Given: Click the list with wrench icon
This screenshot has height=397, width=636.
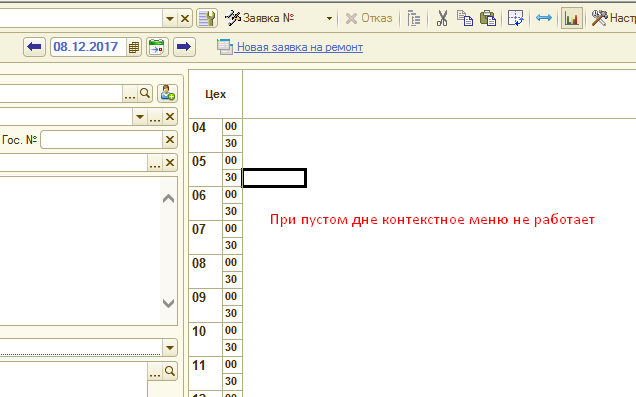Looking at the screenshot, I should pyautogui.click(x=207, y=18).
